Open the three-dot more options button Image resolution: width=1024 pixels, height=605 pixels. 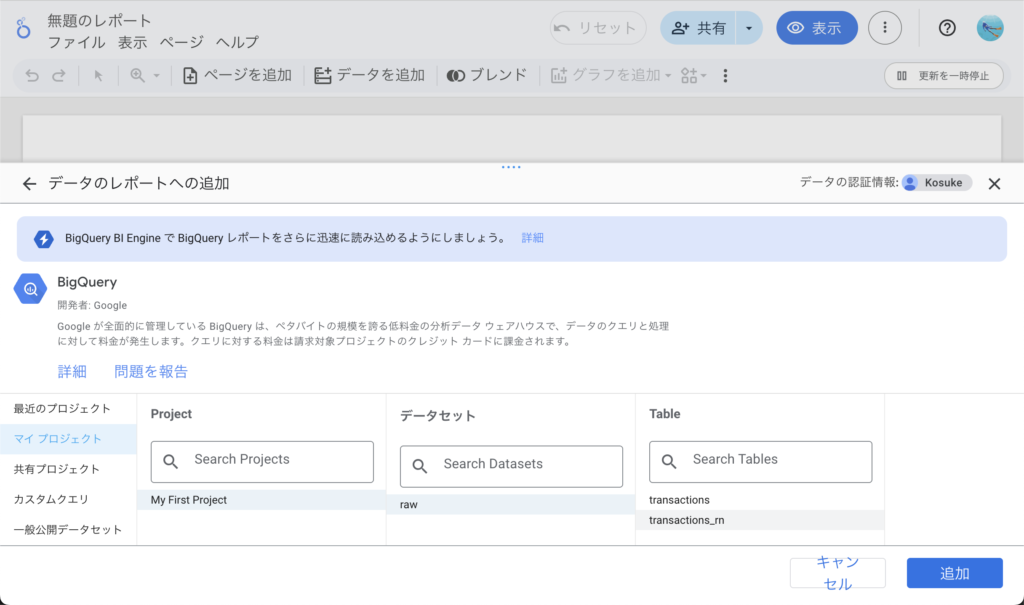point(884,28)
